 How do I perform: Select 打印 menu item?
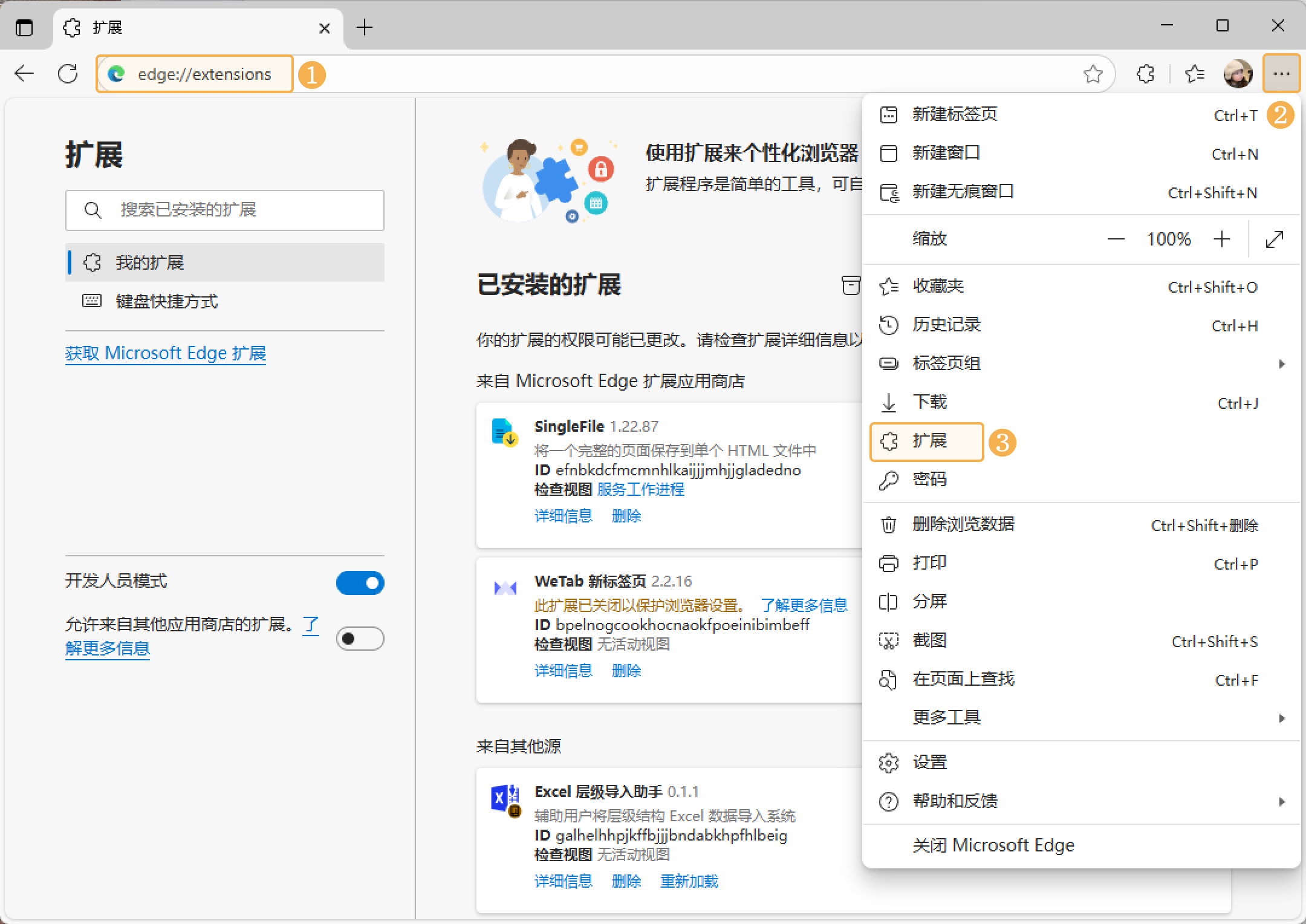(x=1081, y=564)
